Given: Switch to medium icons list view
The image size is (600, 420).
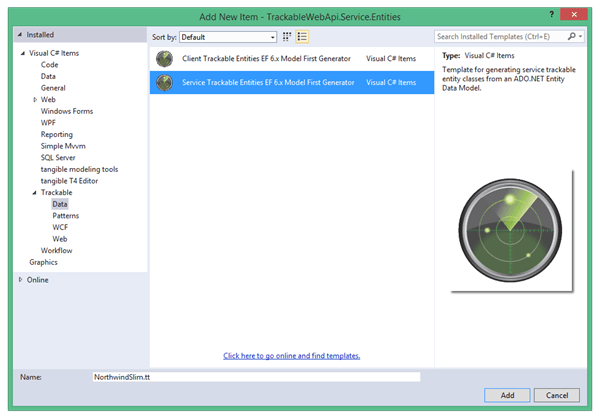Looking at the screenshot, I should [x=302, y=37].
